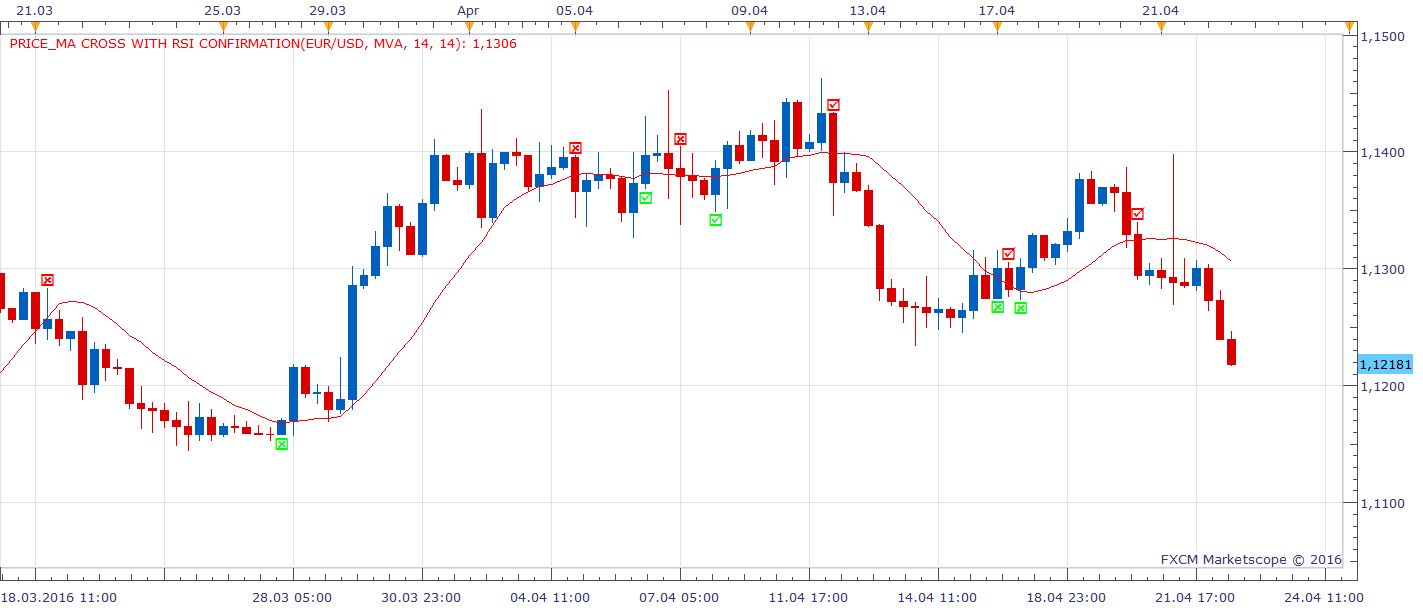Select the 13.04 date marker triangle
The width and height of the screenshot is (1423, 610).
point(868,27)
